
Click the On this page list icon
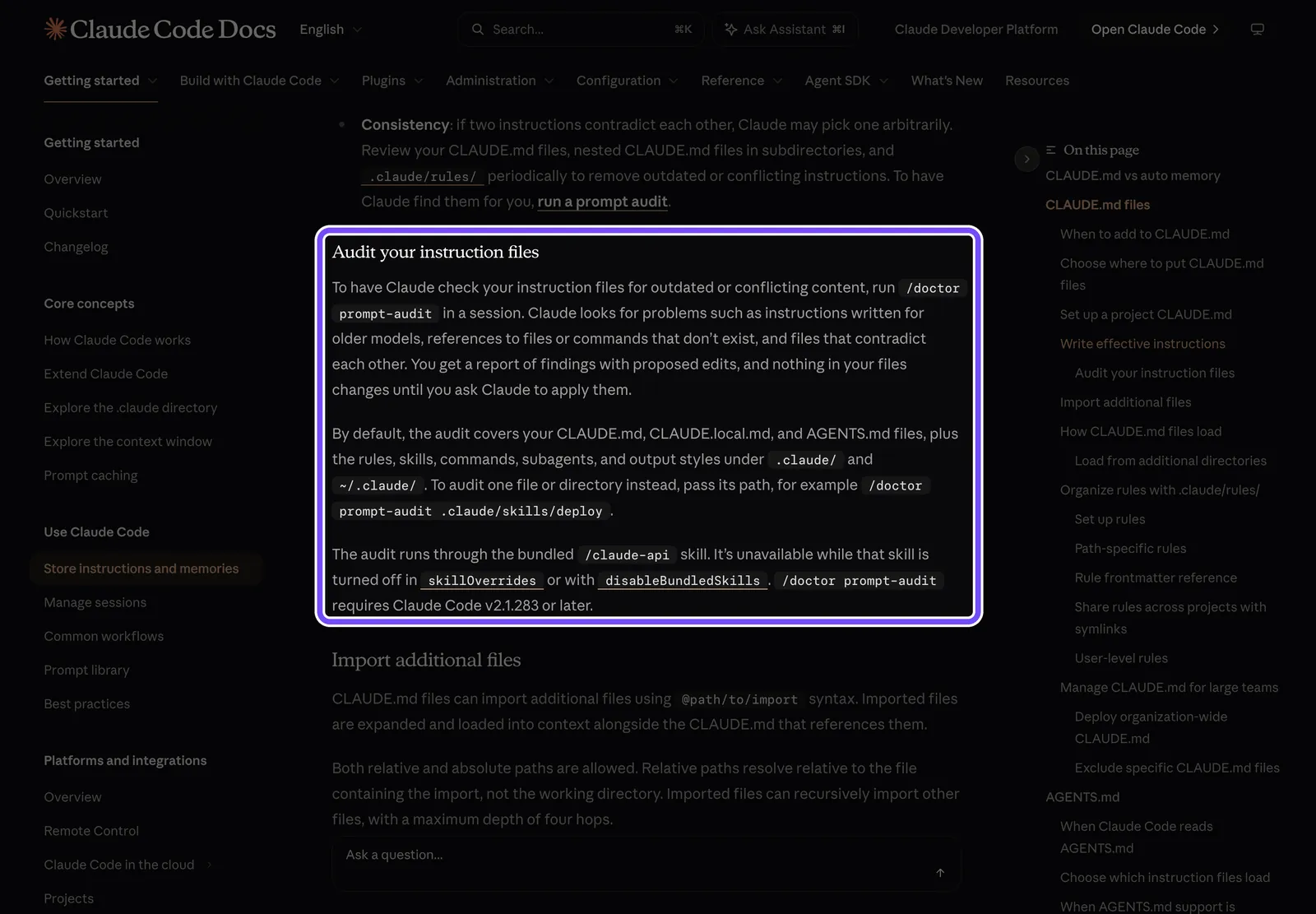[1051, 150]
